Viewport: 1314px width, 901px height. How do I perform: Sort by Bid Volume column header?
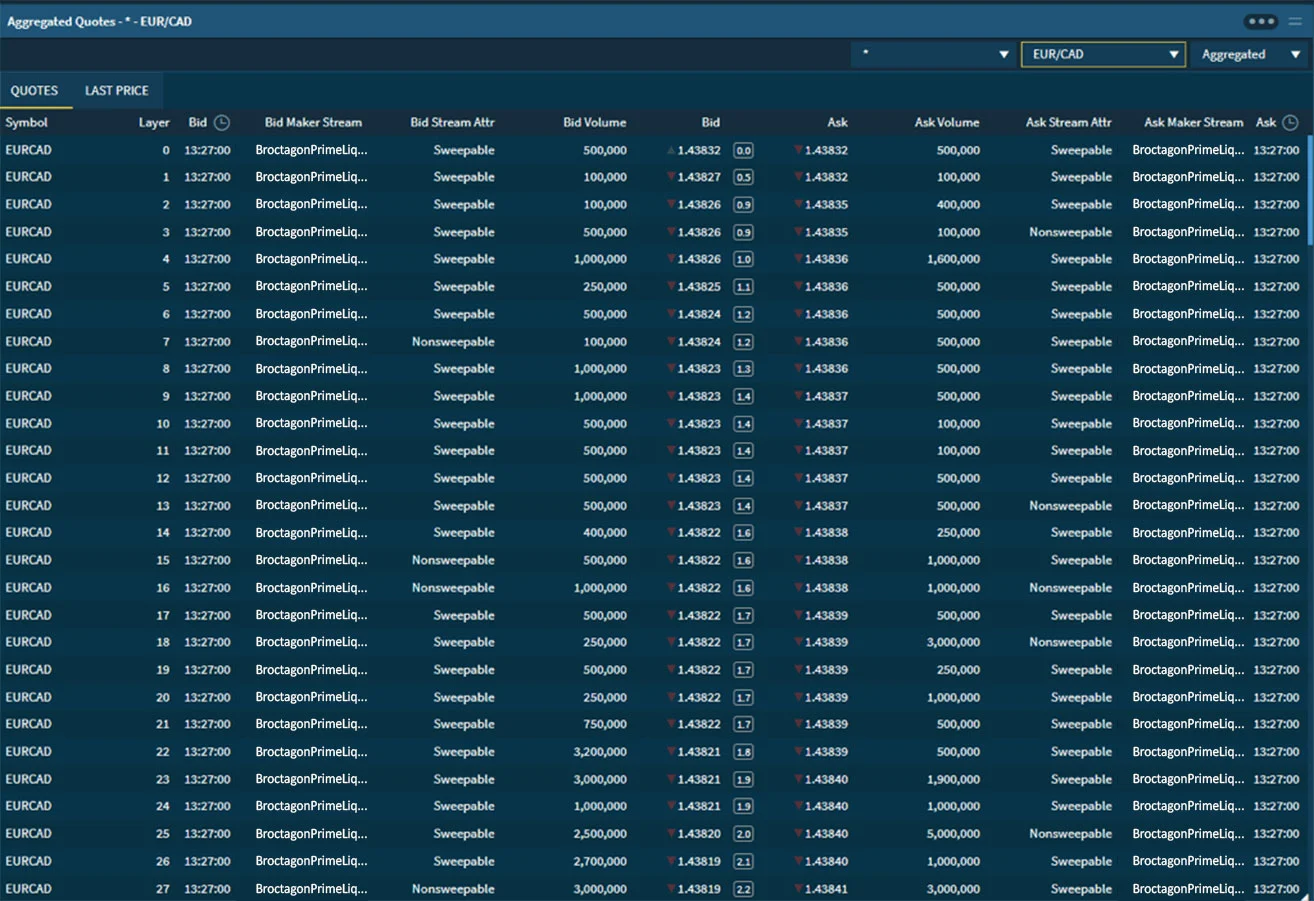tap(595, 123)
